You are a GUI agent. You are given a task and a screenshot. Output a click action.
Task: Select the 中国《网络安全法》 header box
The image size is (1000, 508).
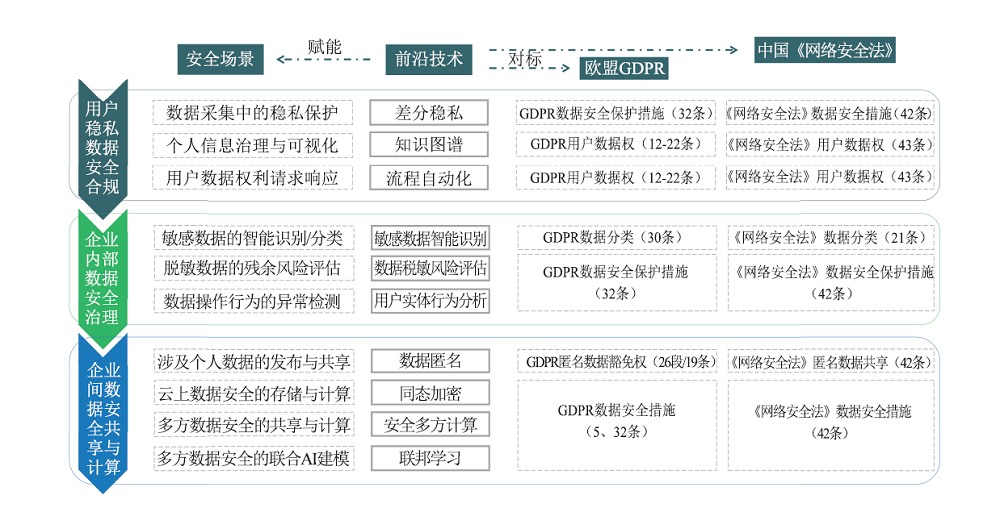pyautogui.click(x=825, y=50)
